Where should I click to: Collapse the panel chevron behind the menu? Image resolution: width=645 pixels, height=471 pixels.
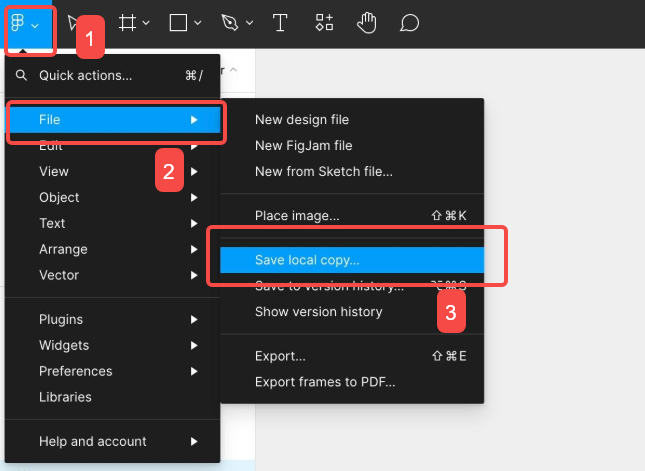click(x=234, y=70)
